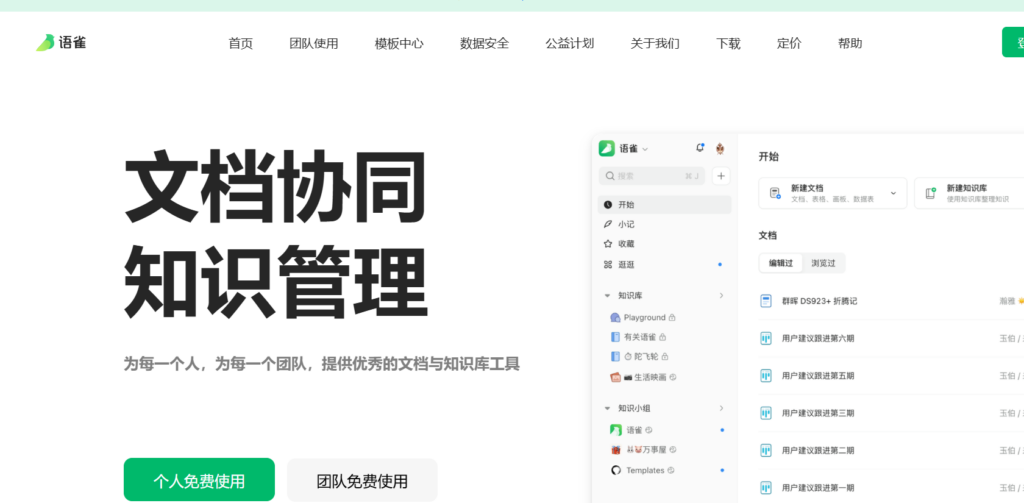Viewport: 1024px width, 503px height.
Task: Click the 群晖 DS923+ 折腾记 title
Action: tap(819, 301)
